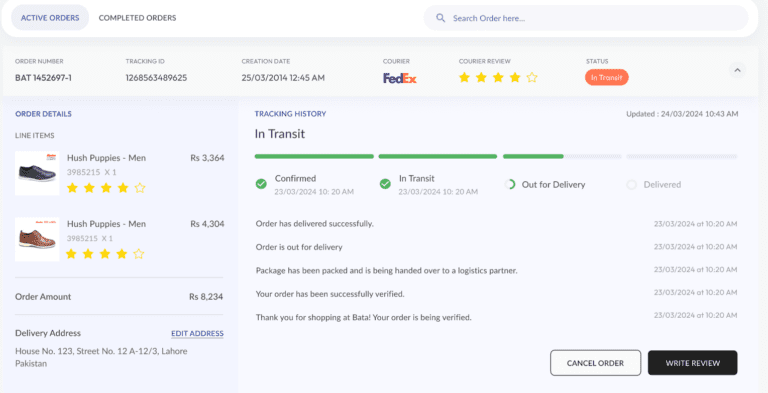768x393 pixels.
Task: Collapse the order with the chevron button
Action: pyautogui.click(x=737, y=71)
